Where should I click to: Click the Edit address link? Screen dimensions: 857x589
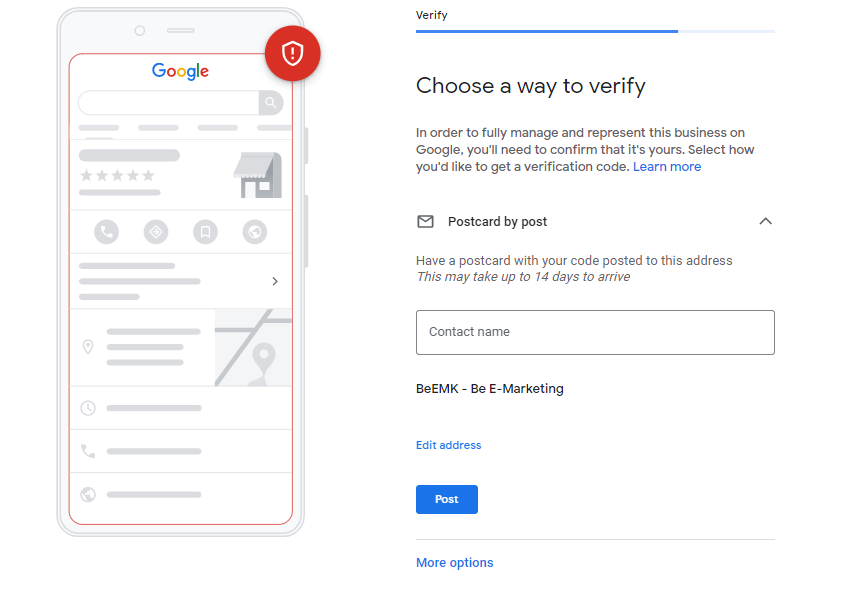pos(448,445)
